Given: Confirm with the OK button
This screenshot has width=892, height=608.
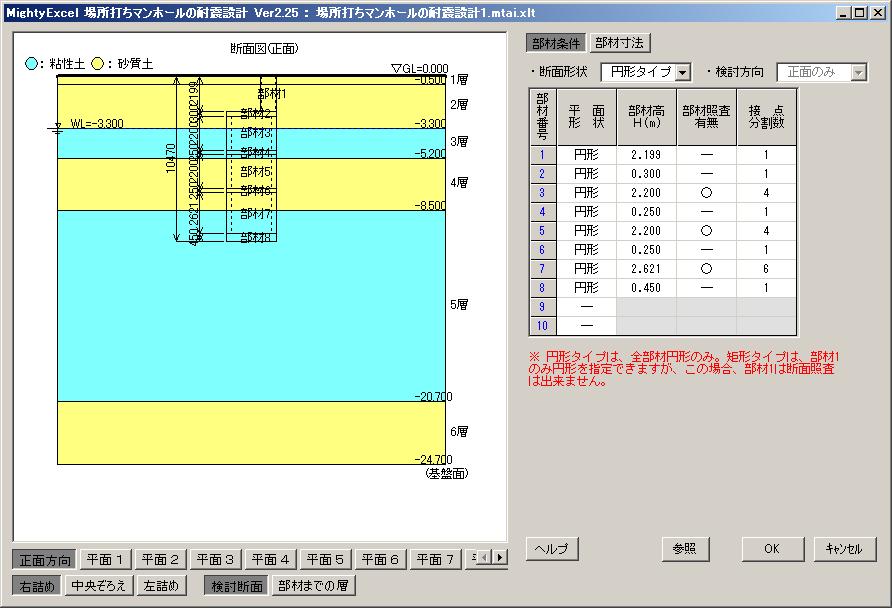Looking at the screenshot, I should click(773, 549).
